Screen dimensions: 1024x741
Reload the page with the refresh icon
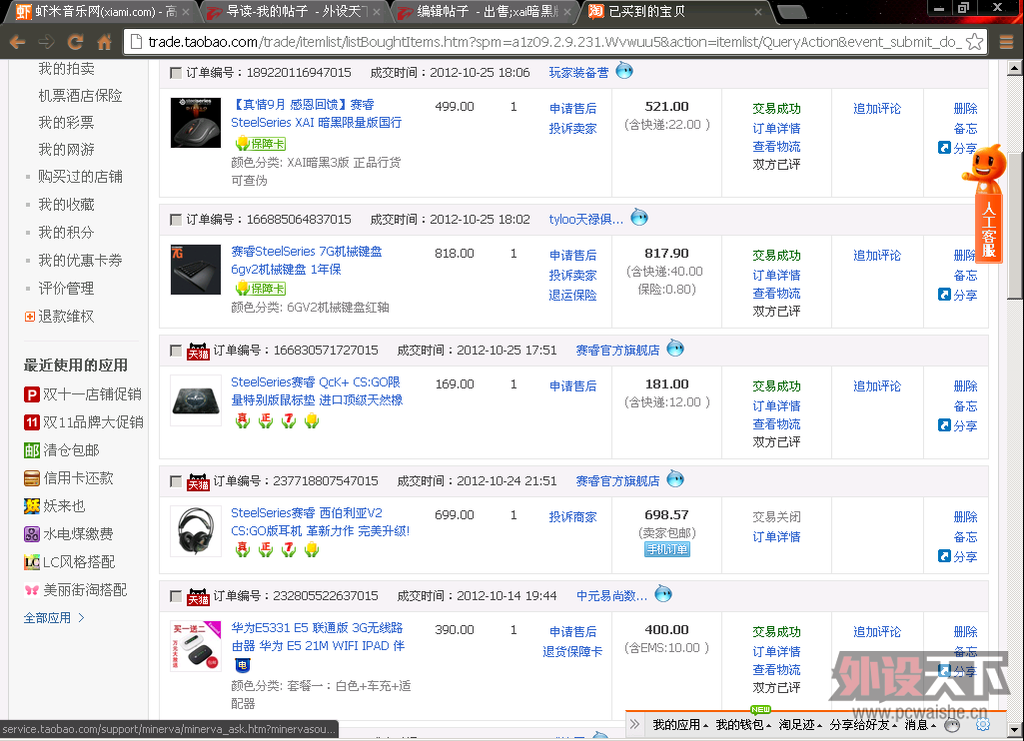coord(75,42)
